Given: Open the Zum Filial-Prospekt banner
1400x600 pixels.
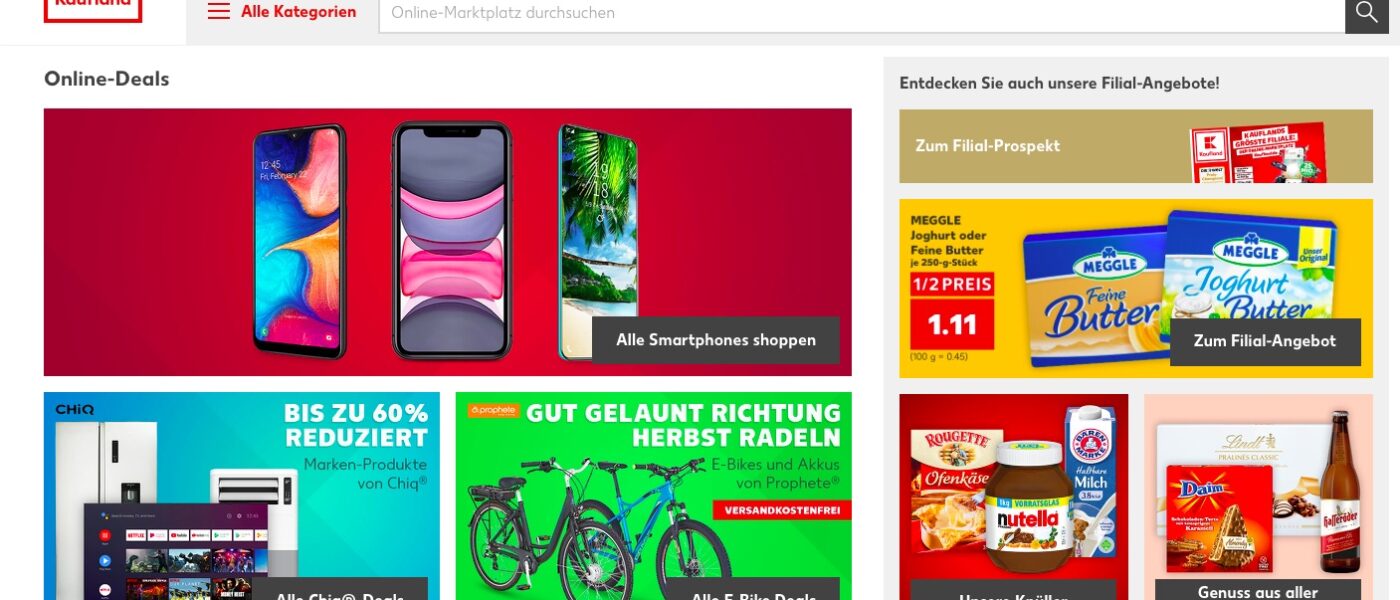Looking at the screenshot, I should [x=1136, y=146].
